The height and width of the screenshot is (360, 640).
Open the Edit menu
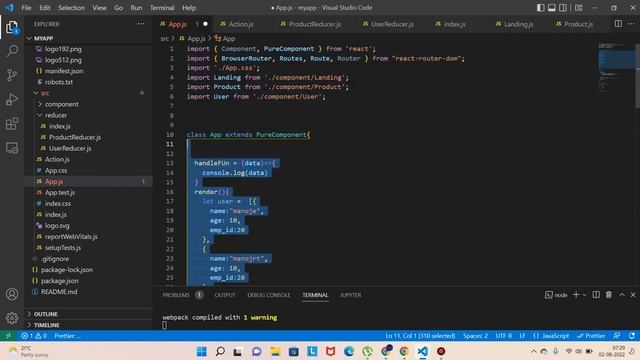[44, 8]
